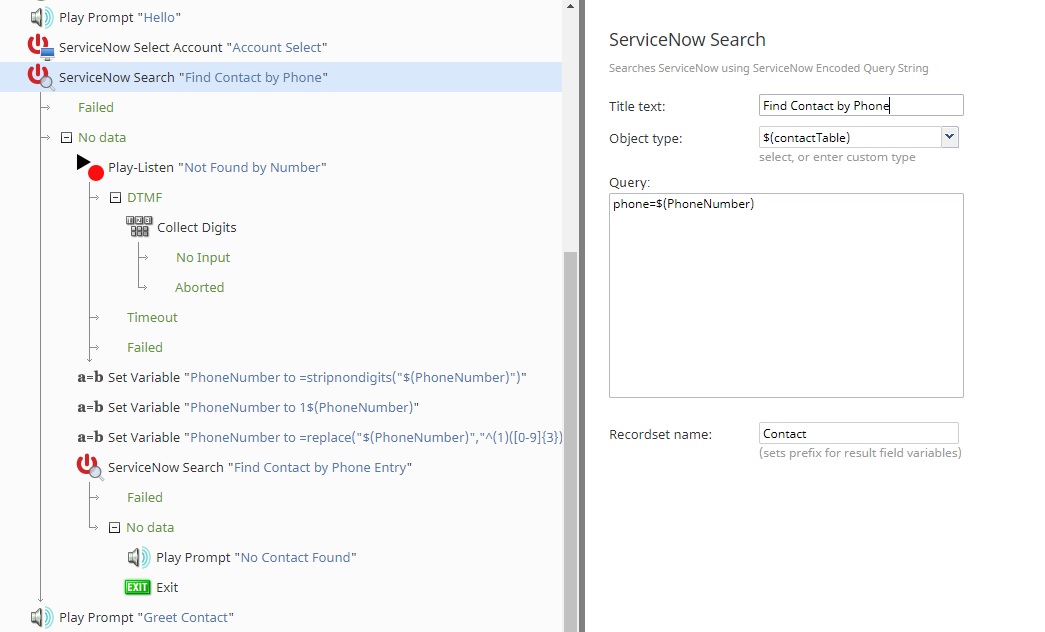The width and height of the screenshot is (1045, 632).
Task: Click the green Exit block icon
Action: tap(137, 587)
